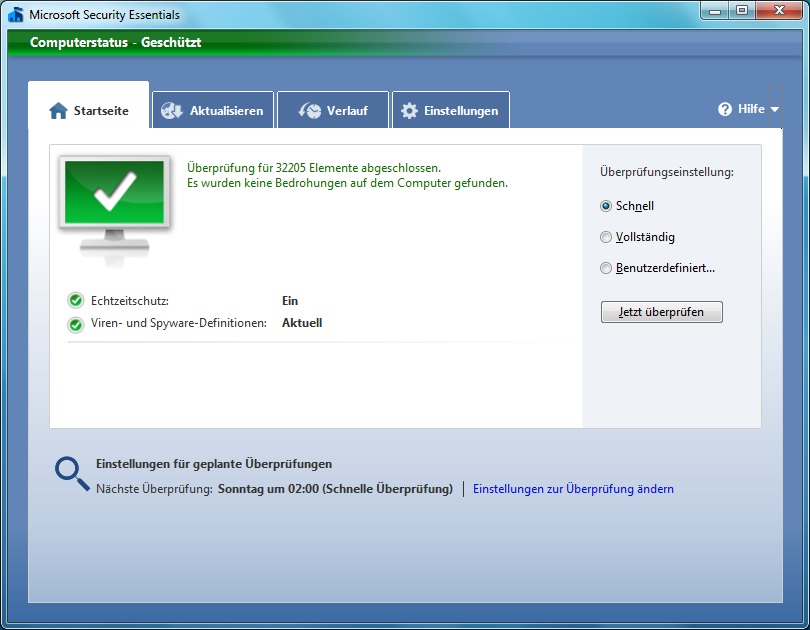810x630 pixels.
Task: Expand the Hilfe dropdown arrow
Action: coord(774,109)
